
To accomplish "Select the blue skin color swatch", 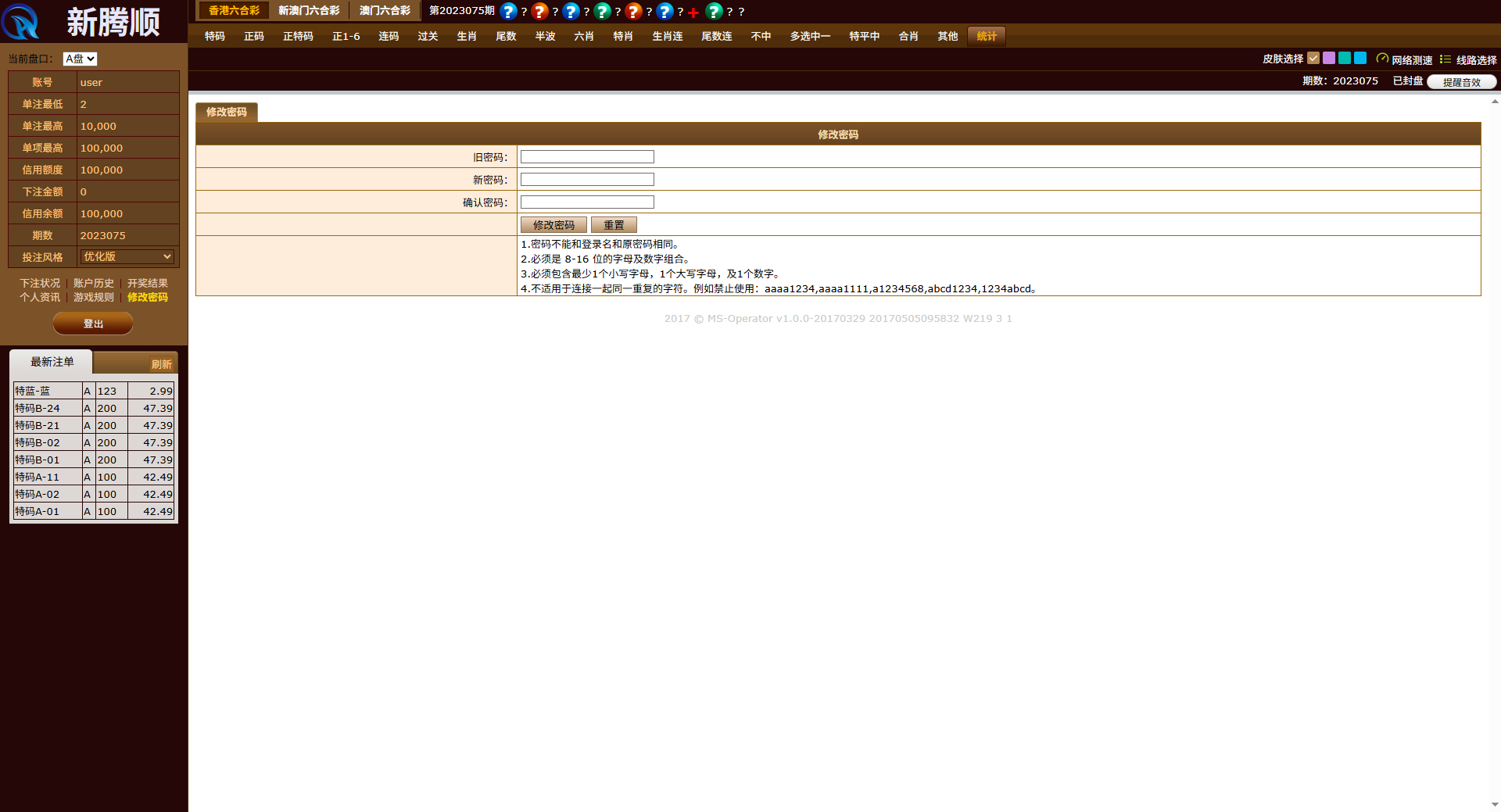I will (1359, 59).
